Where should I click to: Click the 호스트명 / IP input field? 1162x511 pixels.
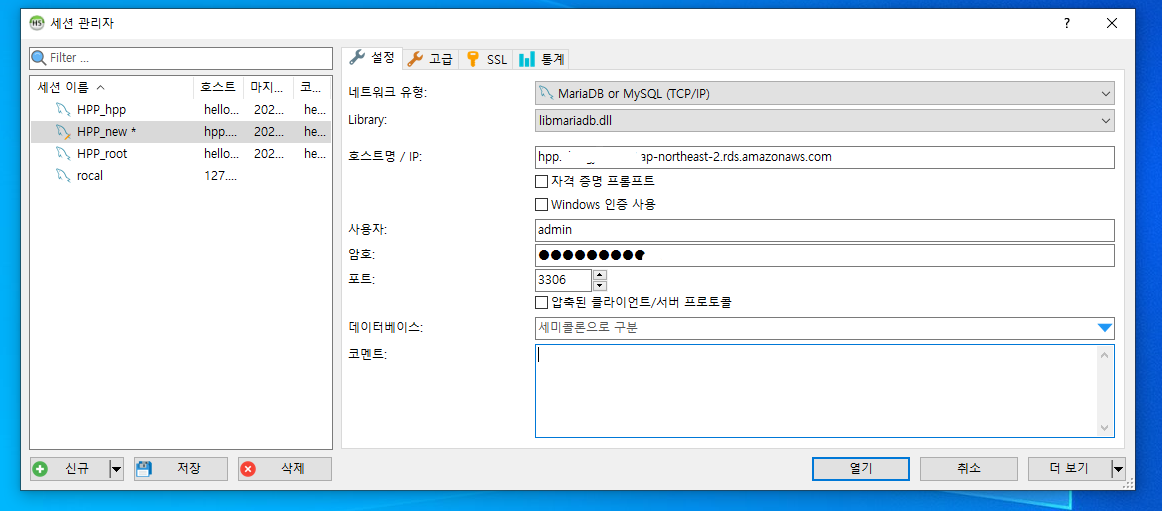(824, 157)
